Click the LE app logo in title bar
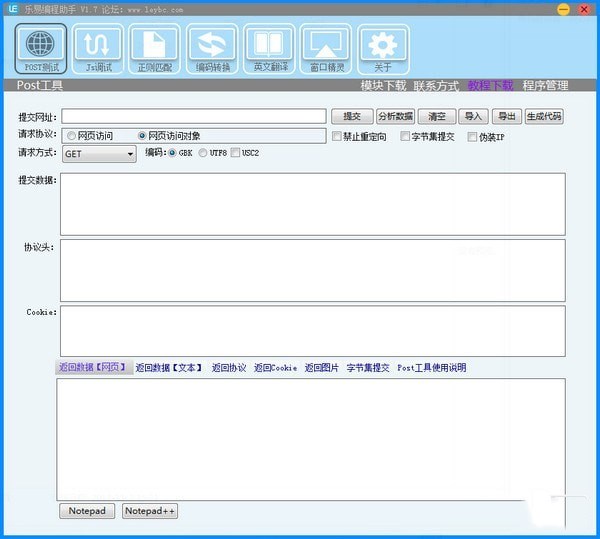This screenshot has width=600, height=539. [10, 9]
